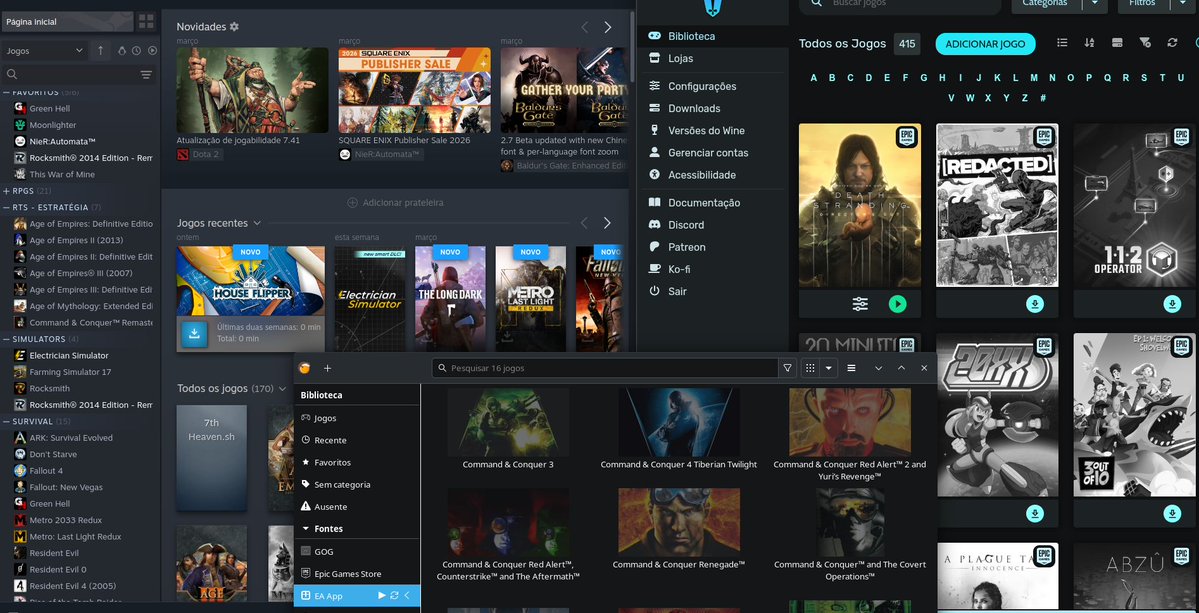1199x613 pixels.
Task: Open Novidades settings gear in Steam
Action: [x=234, y=27]
